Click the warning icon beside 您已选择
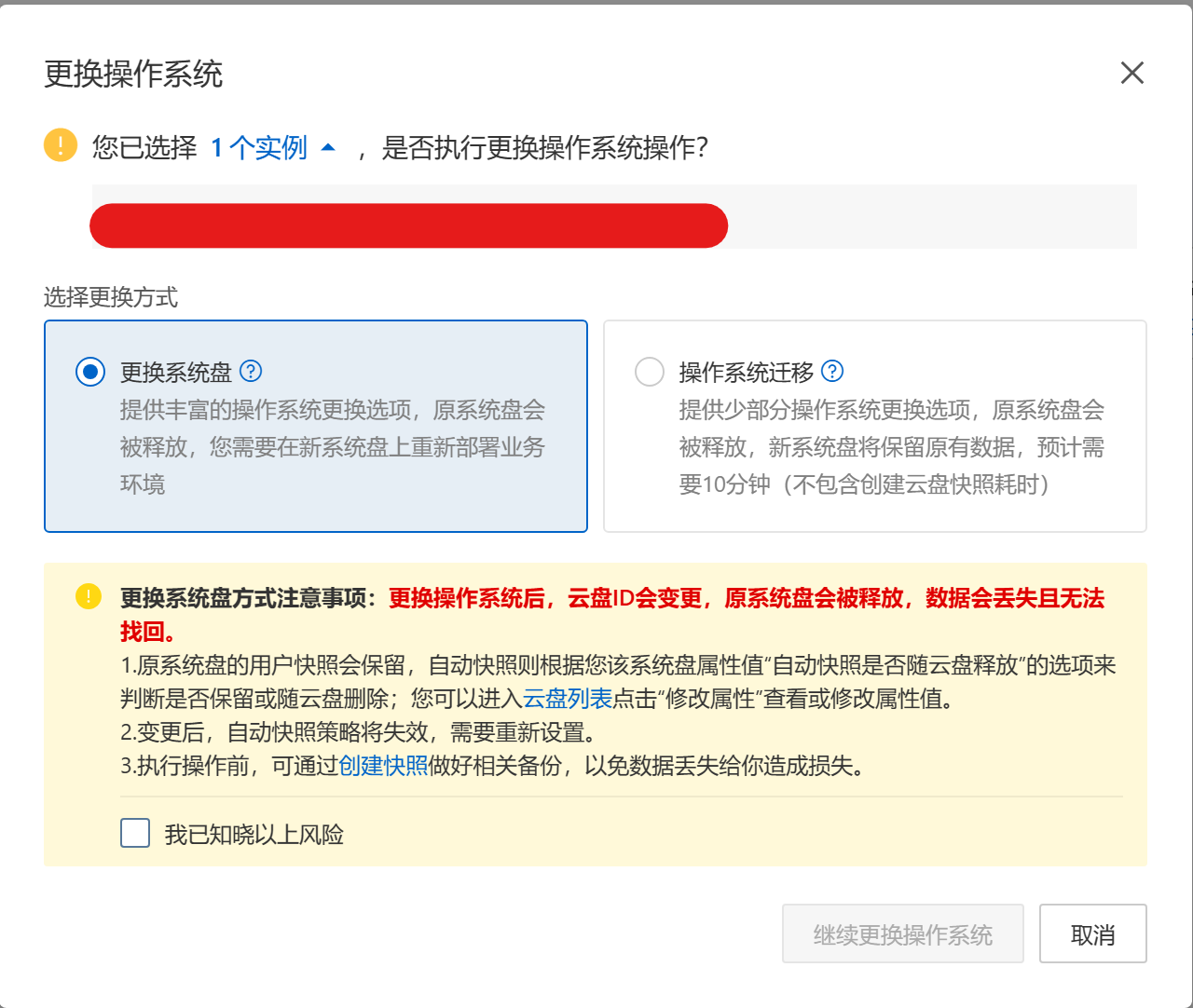 click(x=61, y=145)
